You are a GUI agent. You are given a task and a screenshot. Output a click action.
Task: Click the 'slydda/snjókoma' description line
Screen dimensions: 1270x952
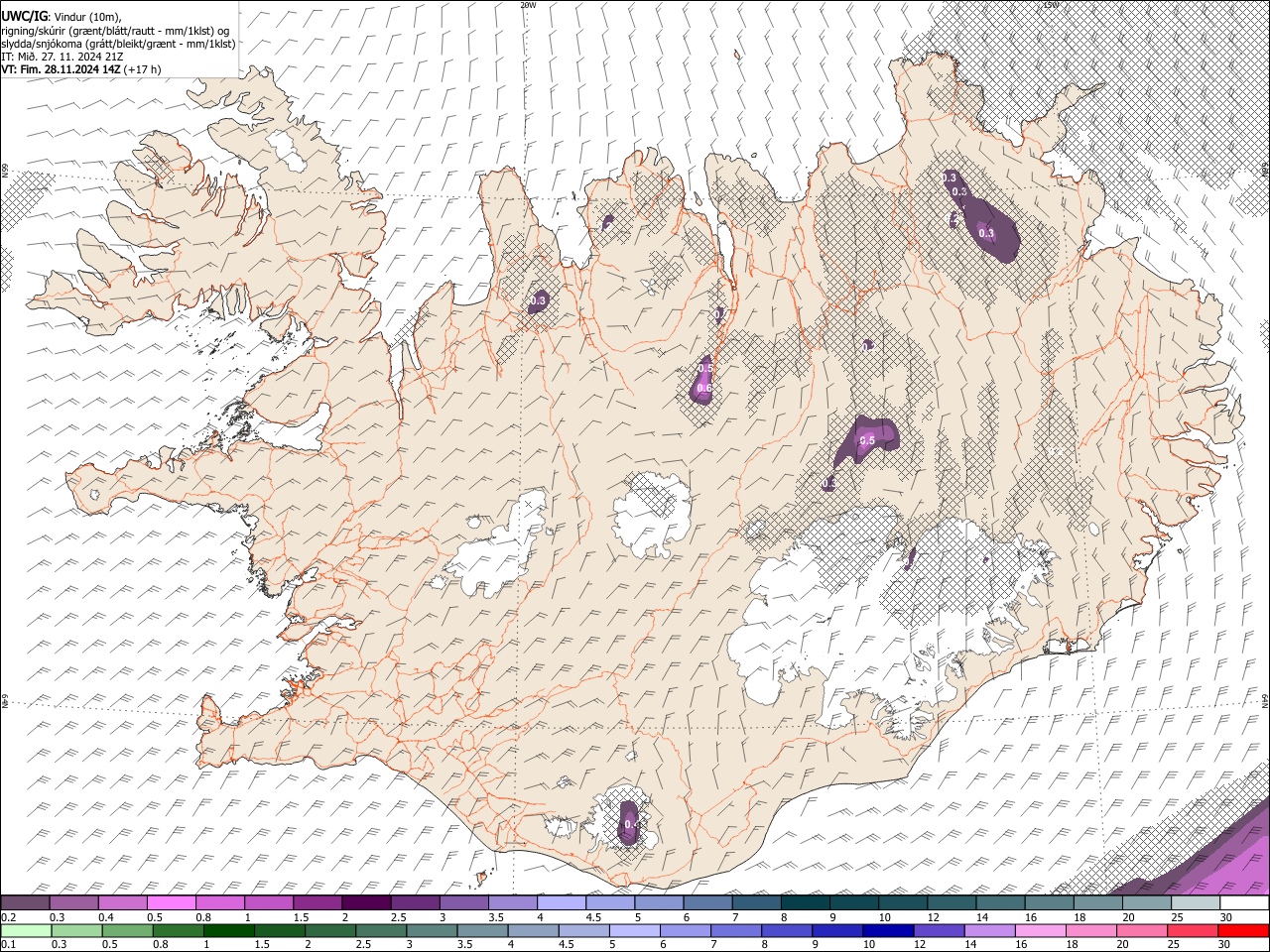pos(119,44)
